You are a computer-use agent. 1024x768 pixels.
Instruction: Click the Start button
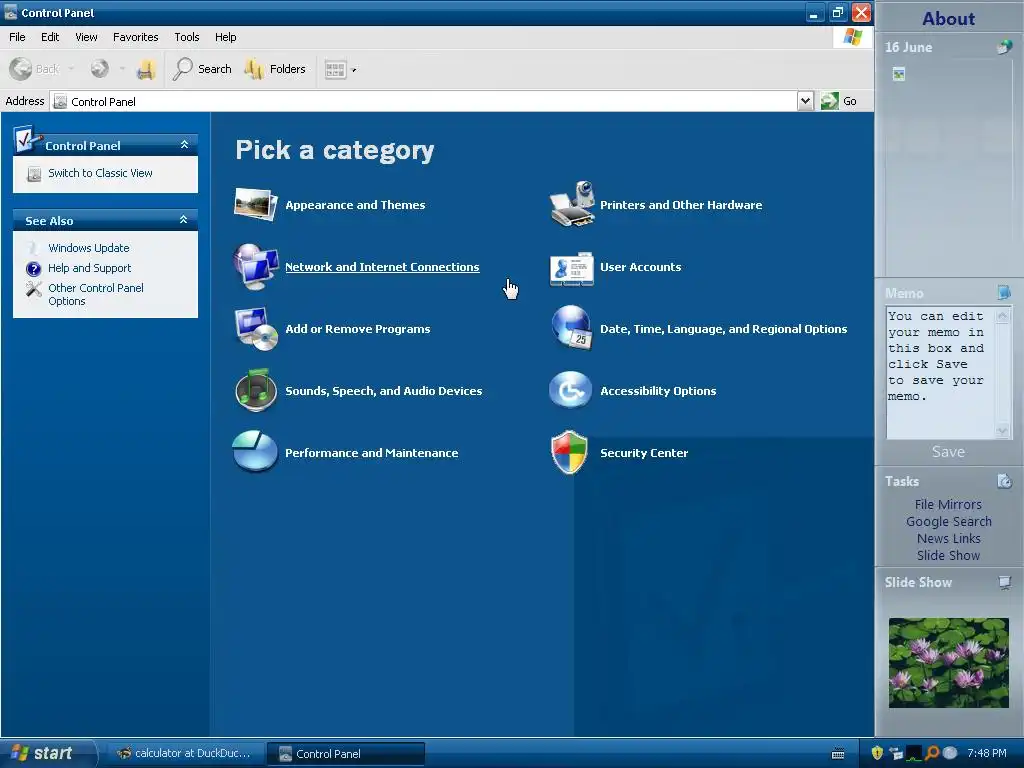(47, 753)
